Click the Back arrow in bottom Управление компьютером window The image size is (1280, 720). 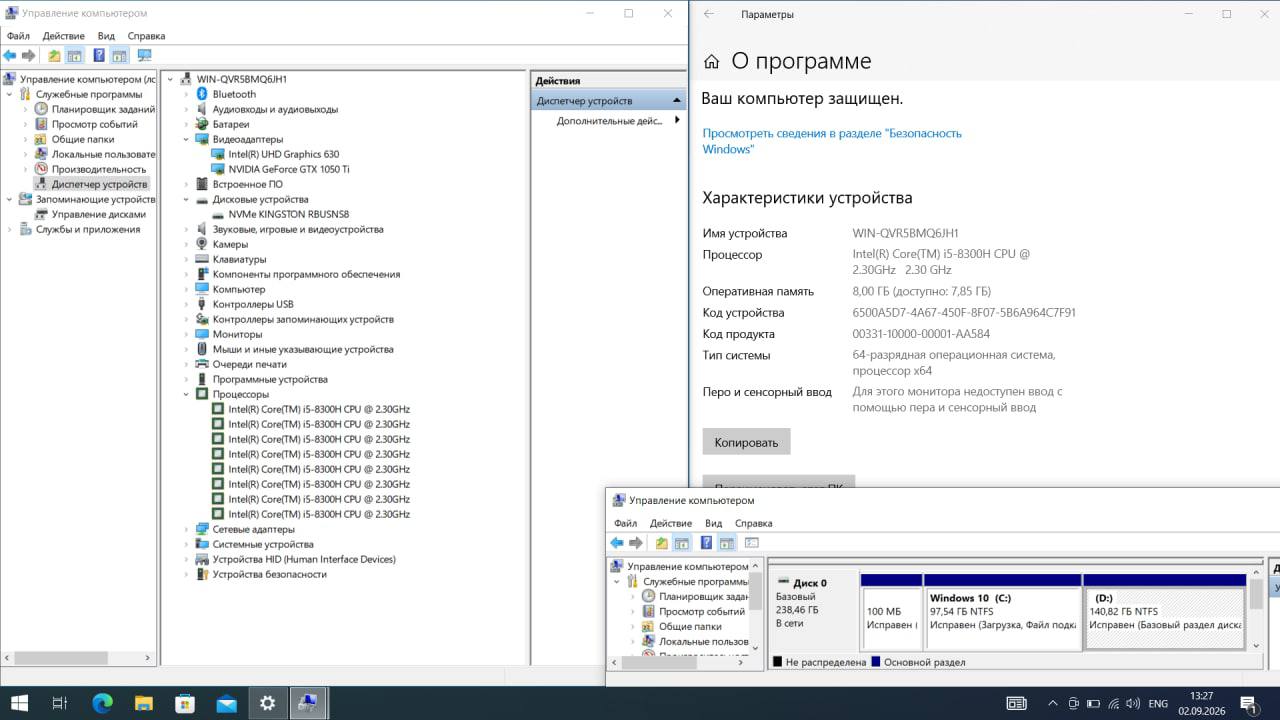point(617,543)
